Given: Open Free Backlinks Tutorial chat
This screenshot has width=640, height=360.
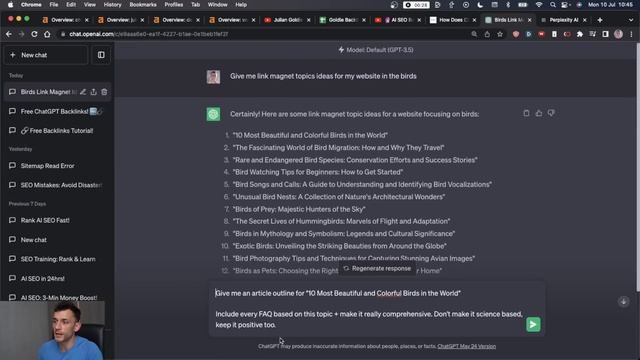Looking at the screenshot, I should [x=57, y=131].
